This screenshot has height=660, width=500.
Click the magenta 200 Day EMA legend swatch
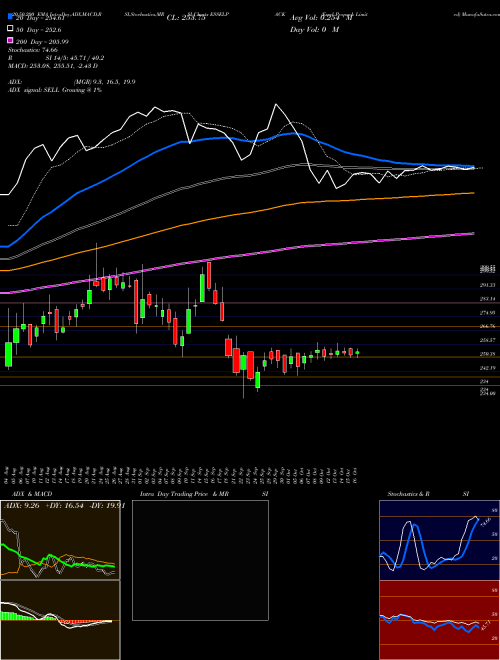(11, 41)
